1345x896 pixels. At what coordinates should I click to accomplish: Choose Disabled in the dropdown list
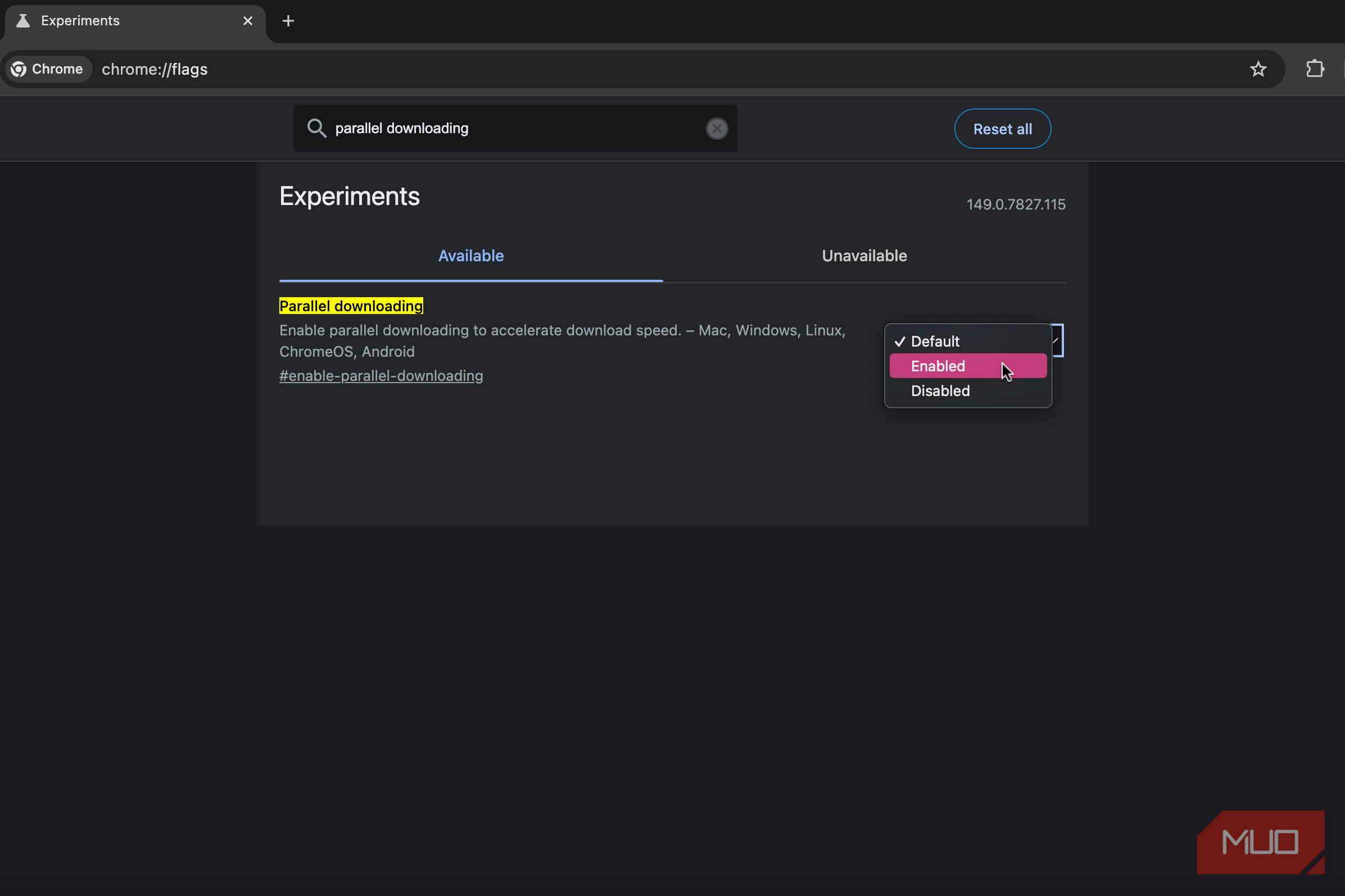coord(968,392)
